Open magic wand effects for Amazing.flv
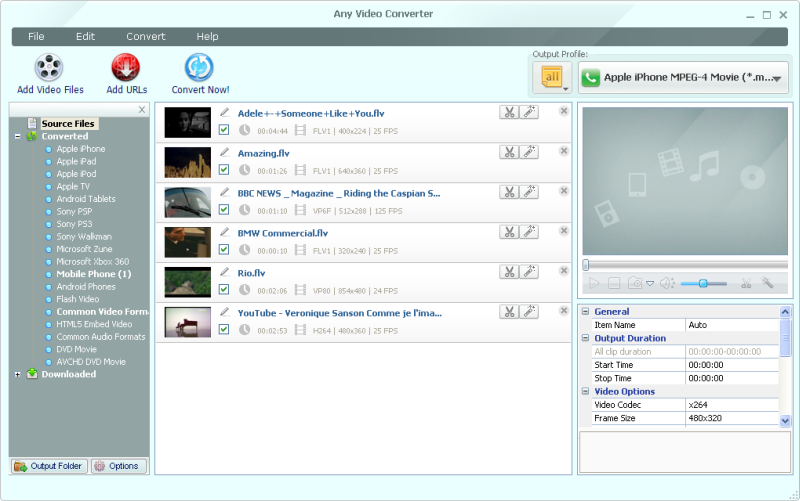This screenshot has width=800, height=501. [529, 152]
